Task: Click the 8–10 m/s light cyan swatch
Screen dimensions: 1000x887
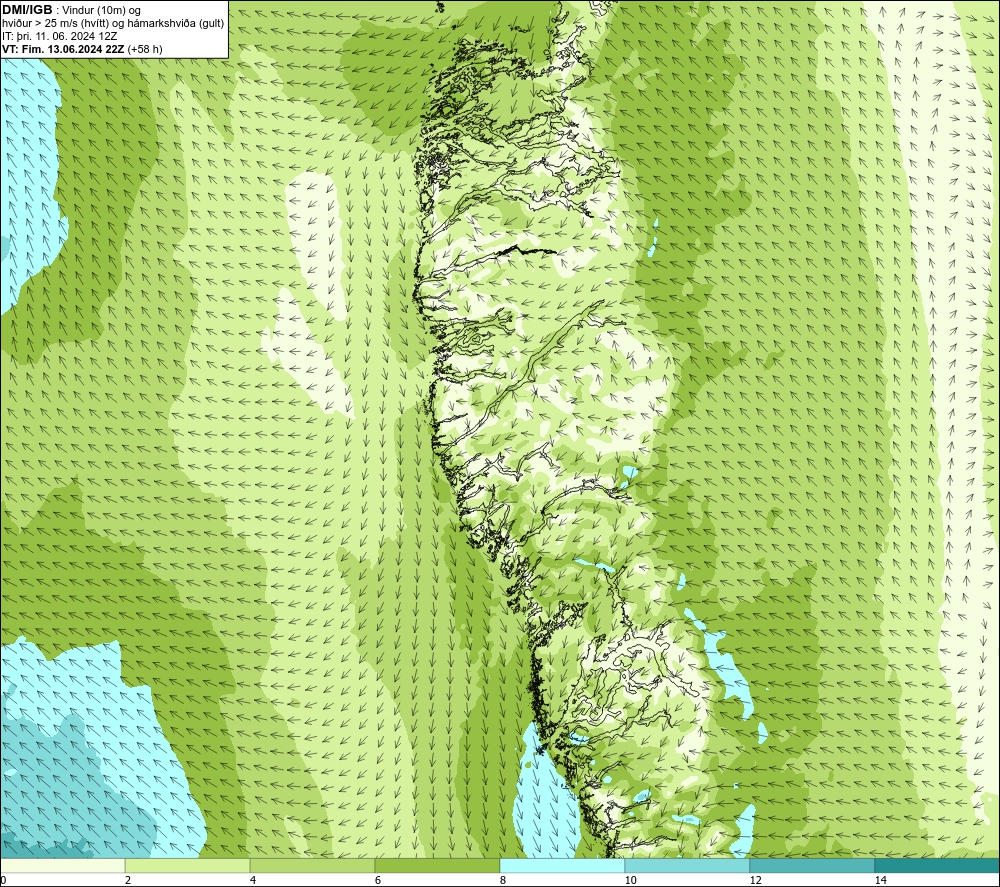Action: pos(562,865)
